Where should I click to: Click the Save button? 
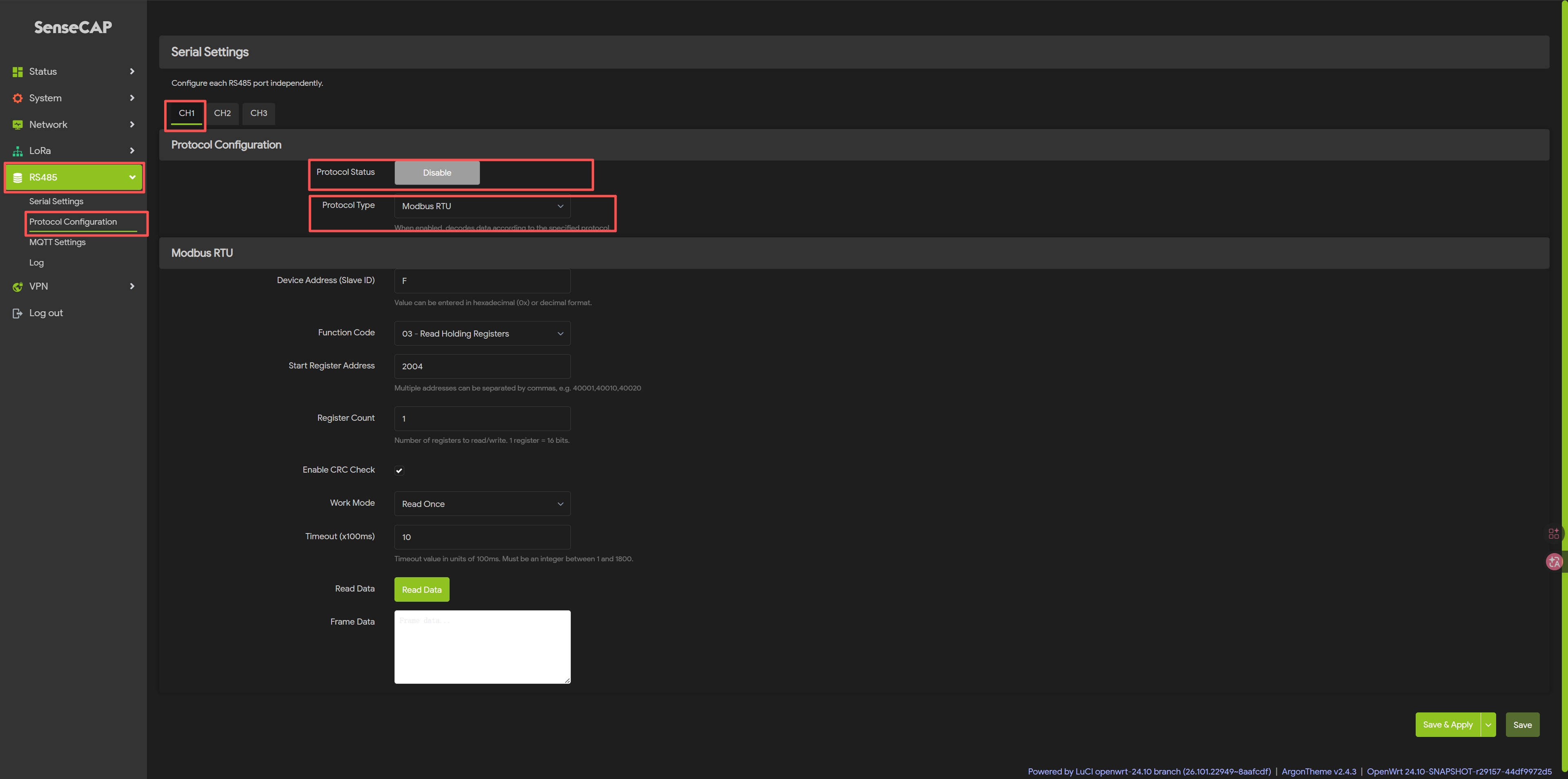click(1522, 725)
